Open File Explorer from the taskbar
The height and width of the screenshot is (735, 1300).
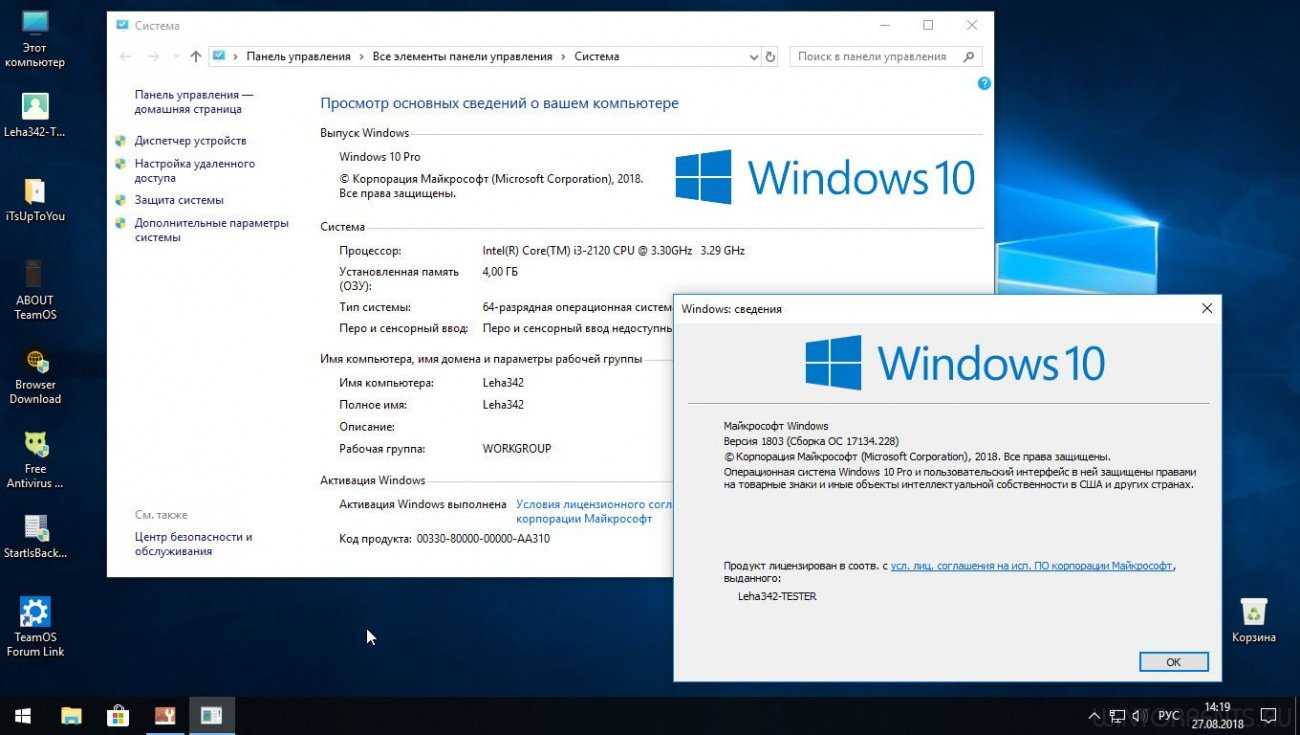click(71, 716)
